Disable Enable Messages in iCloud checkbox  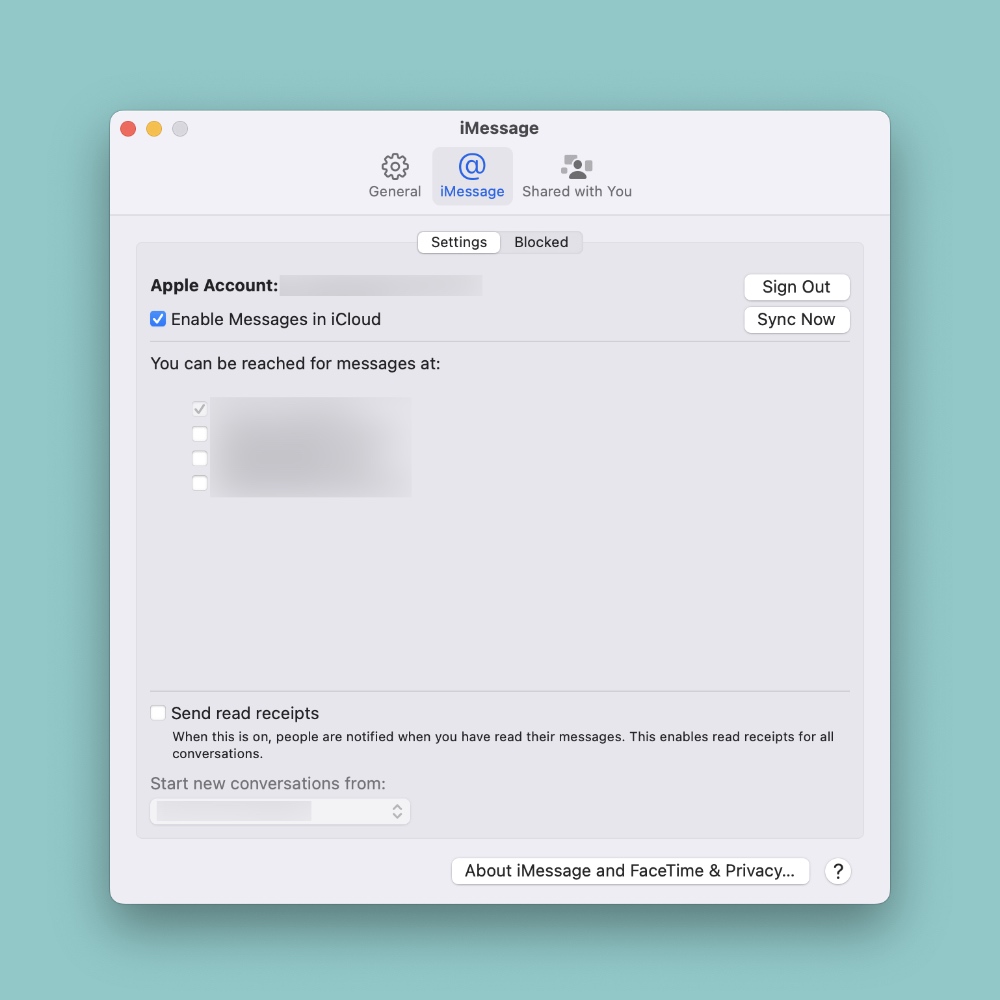pos(158,320)
